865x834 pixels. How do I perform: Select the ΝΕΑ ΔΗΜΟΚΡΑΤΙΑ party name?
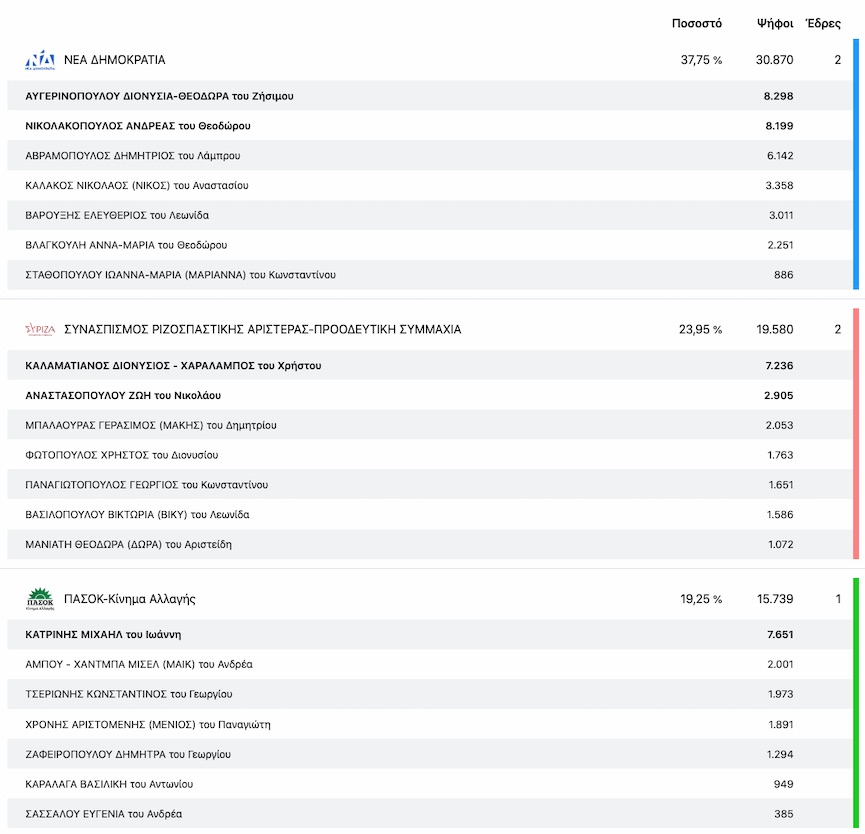(x=115, y=60)
